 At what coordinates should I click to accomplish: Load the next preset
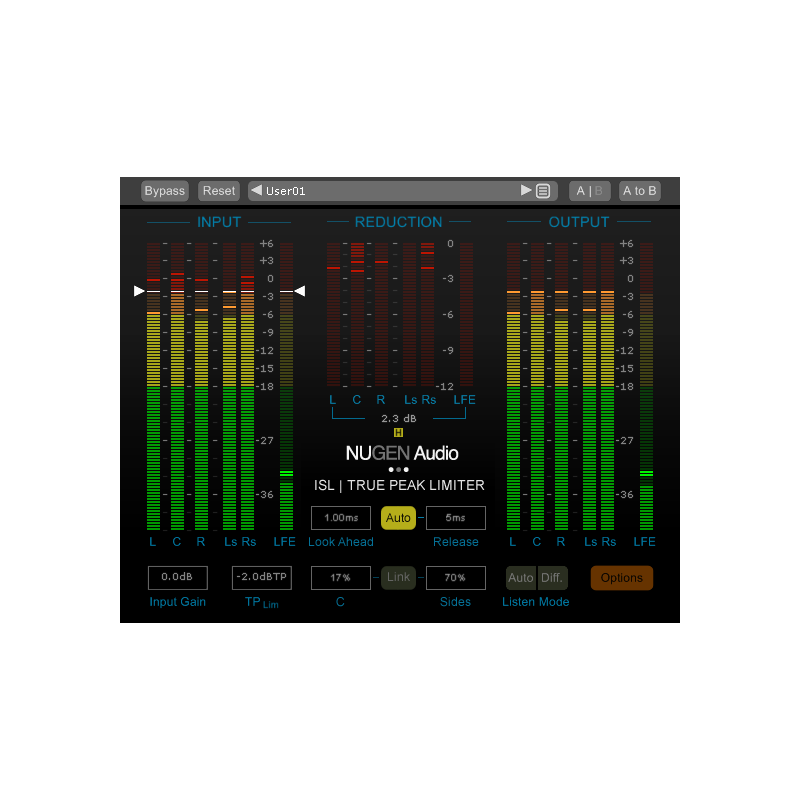pyautogui.click(x=526, y=191)
